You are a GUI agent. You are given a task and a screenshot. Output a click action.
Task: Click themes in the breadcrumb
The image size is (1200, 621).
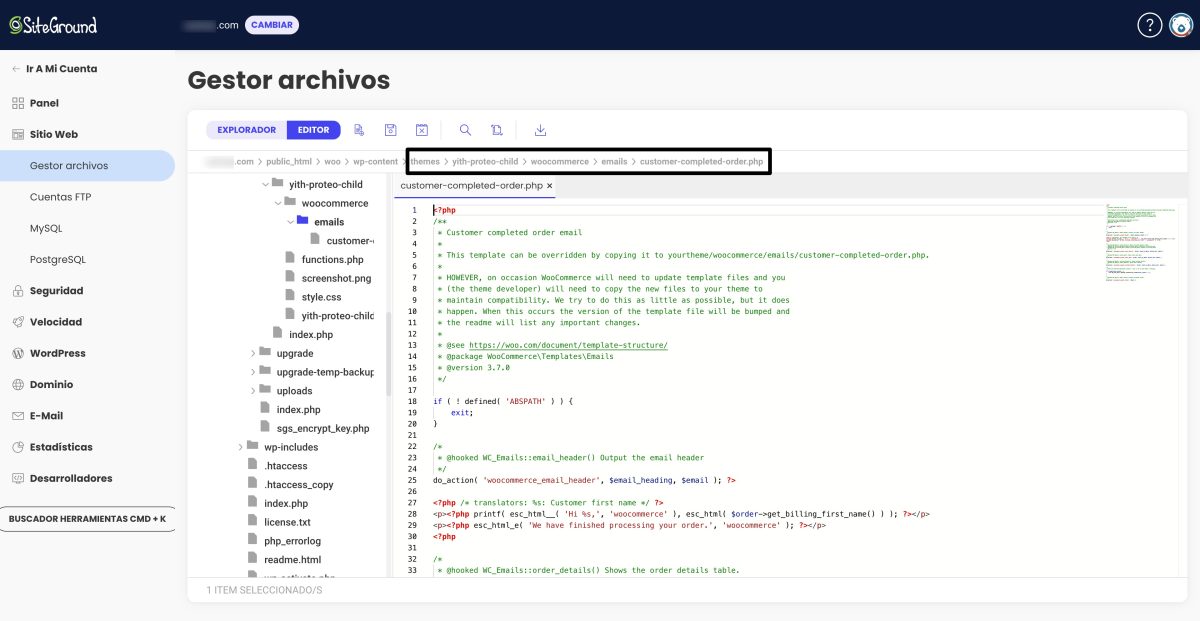425,161
